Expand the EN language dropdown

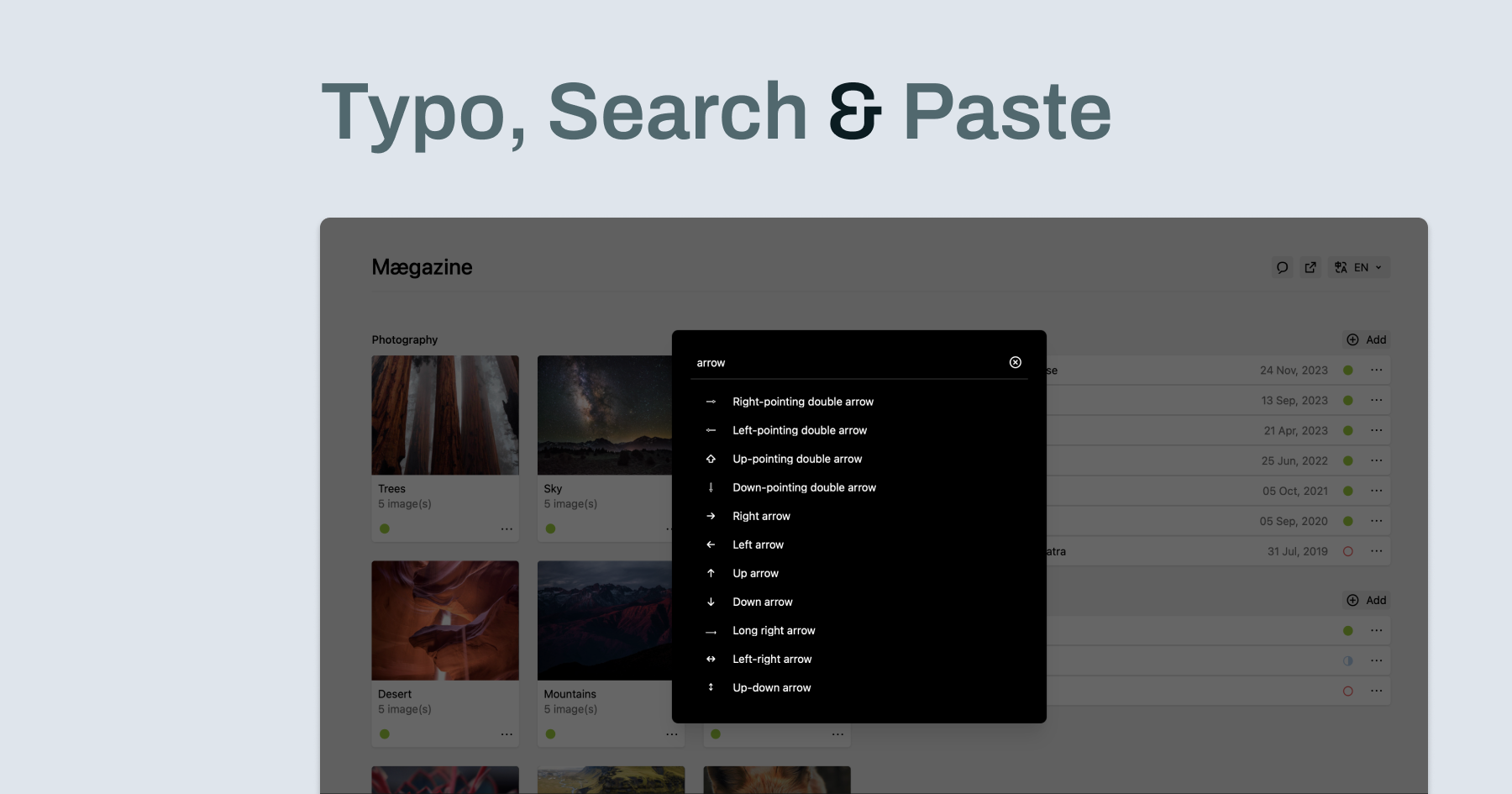tap(1358, 267)
